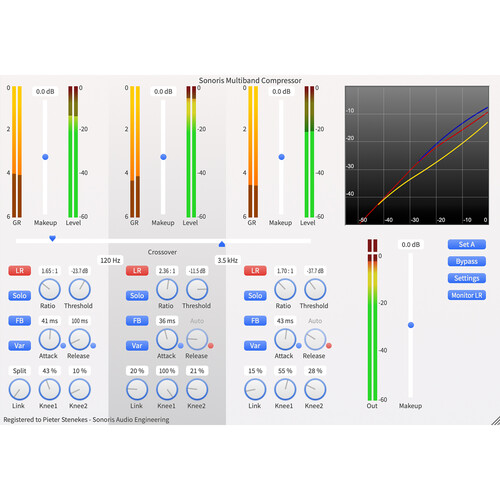Toggle the mid band FB mode
Image resolution: width=500 pixels, height=500 pixels.
click(x=137, y=320)
